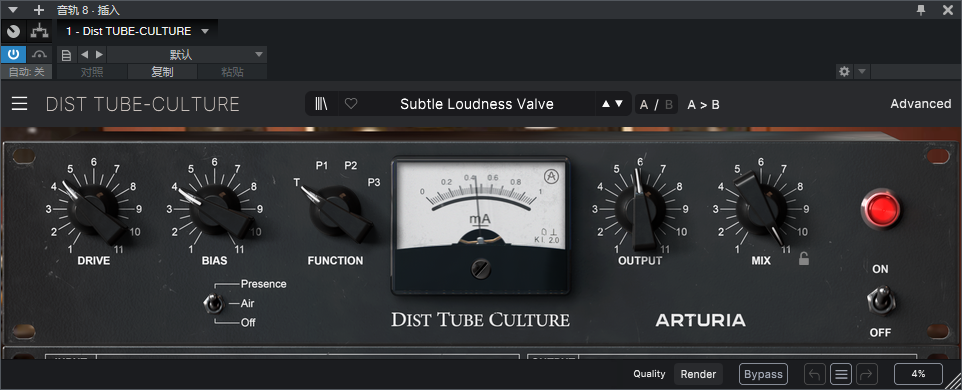962x390 pixels.
Task: Close the plugin window
Action: pyautogui.click(x=948, y=10)
